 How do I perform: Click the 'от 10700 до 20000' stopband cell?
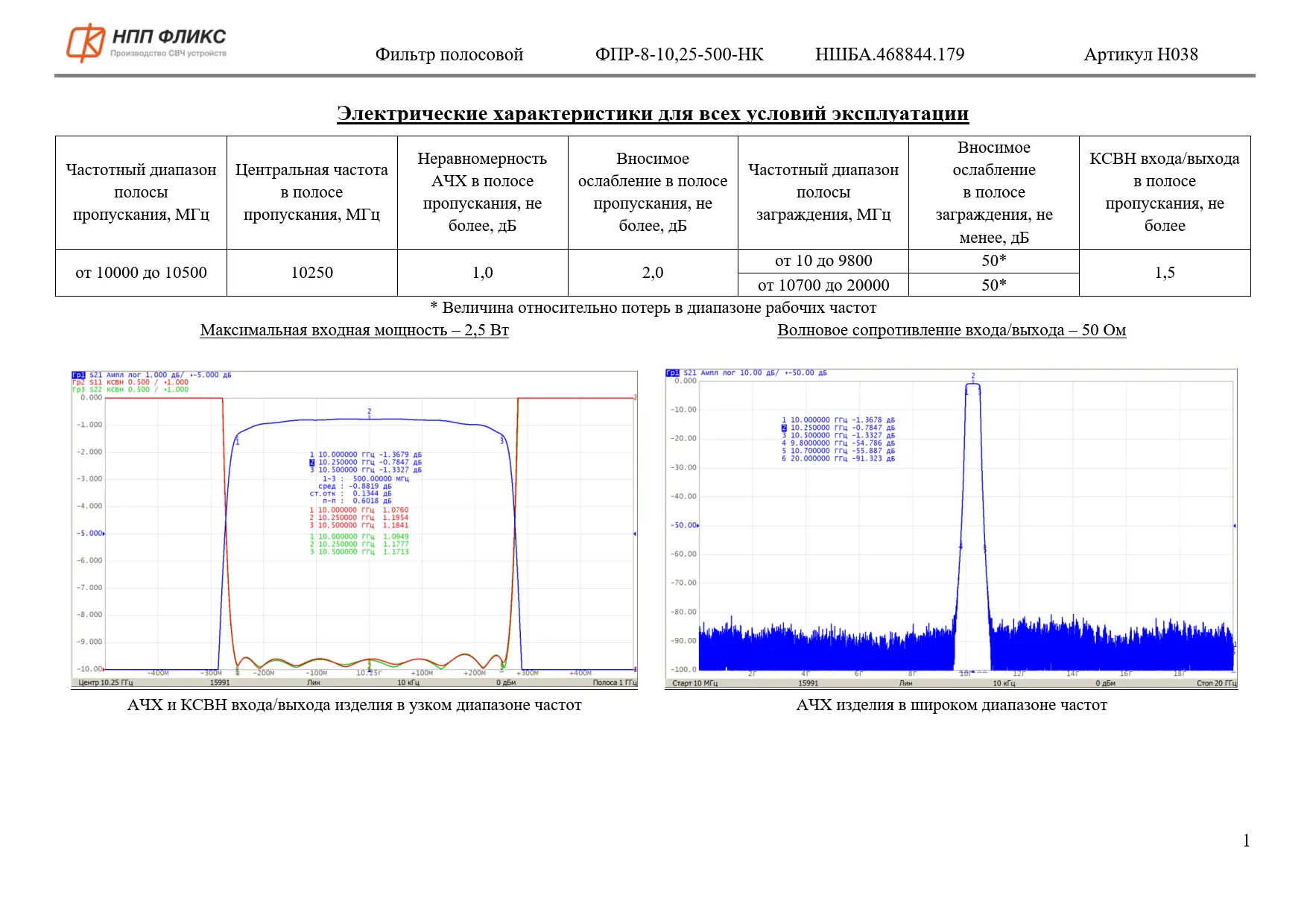[823, 285]
